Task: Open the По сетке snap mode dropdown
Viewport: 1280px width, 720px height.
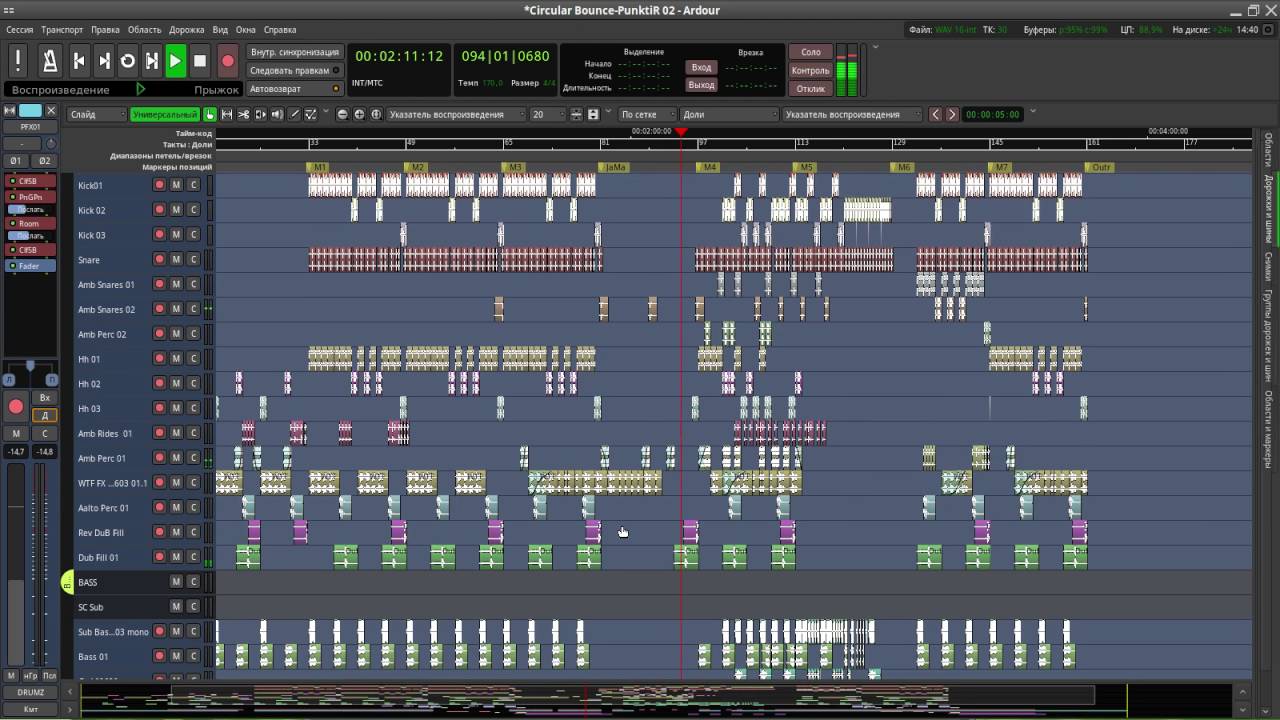Action: click(645, 114)
